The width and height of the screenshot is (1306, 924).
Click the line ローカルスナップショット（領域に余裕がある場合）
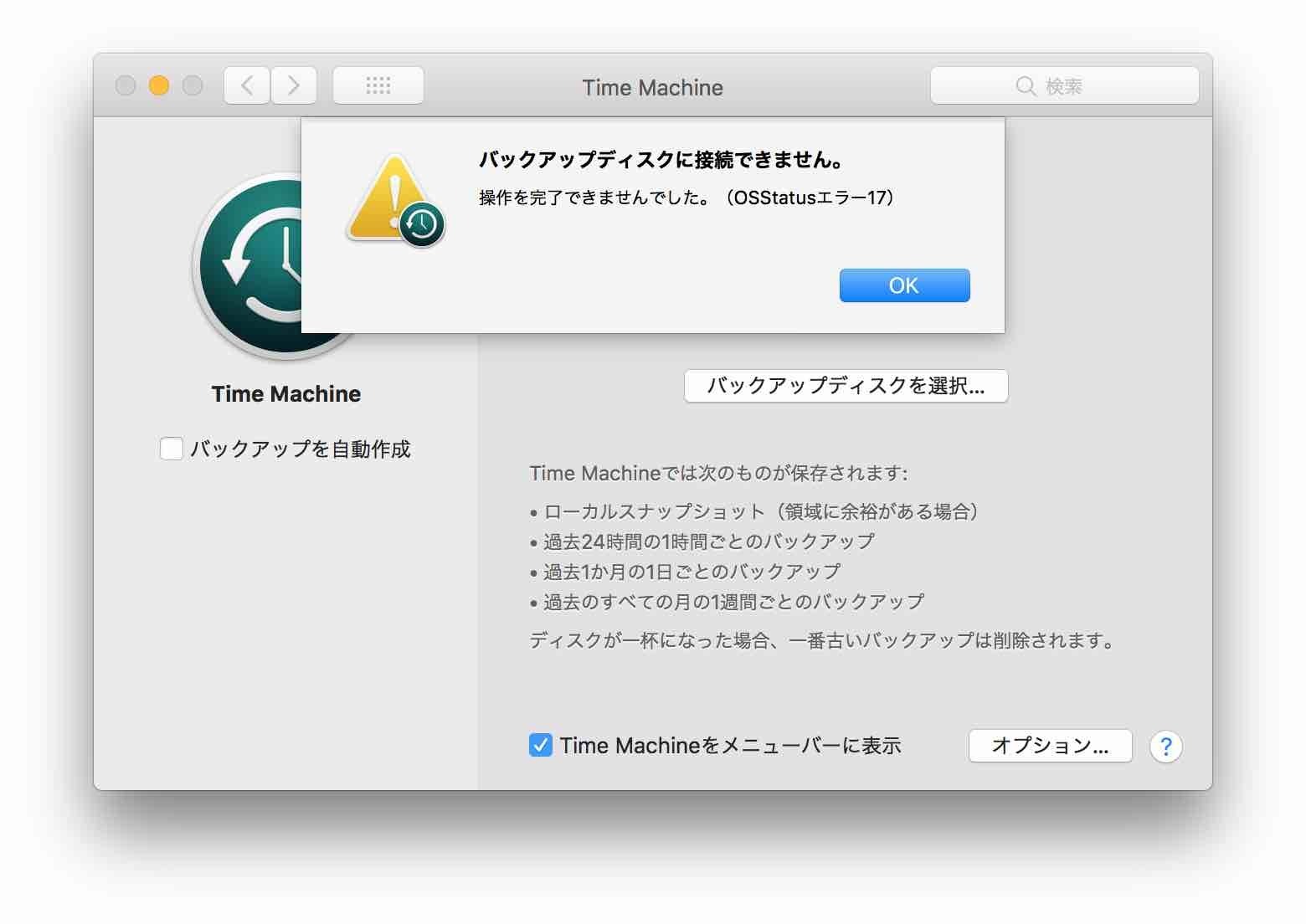(x=761, y=511)
